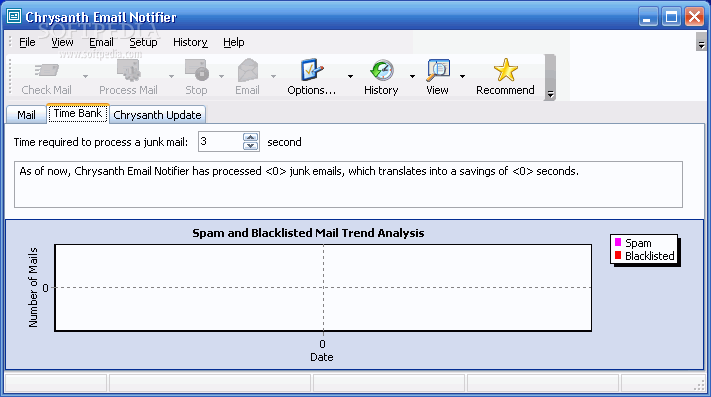
Task: Open the Email menu
Action: (101, 42)
